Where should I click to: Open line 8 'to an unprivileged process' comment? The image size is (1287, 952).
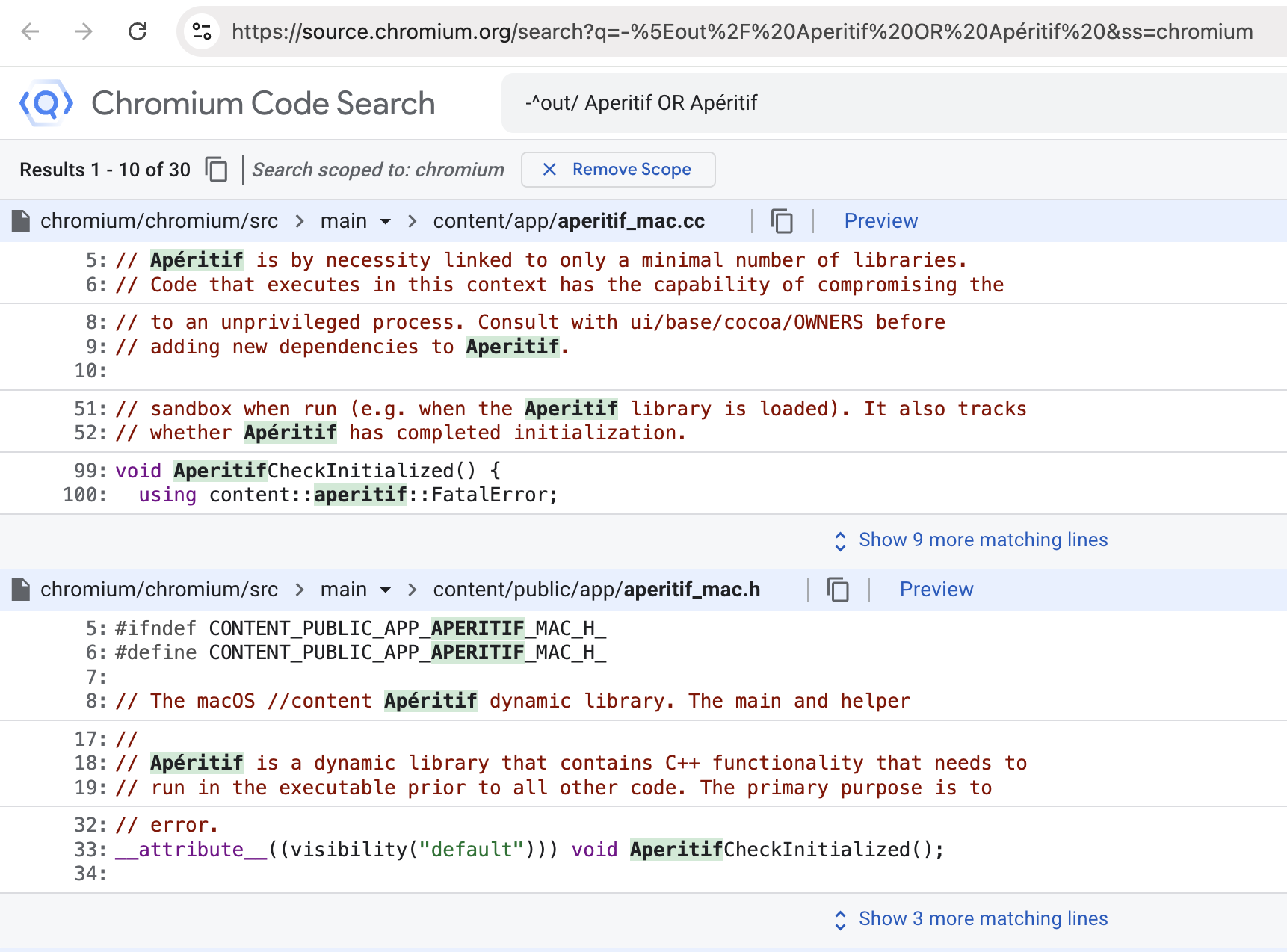point(531,322)
